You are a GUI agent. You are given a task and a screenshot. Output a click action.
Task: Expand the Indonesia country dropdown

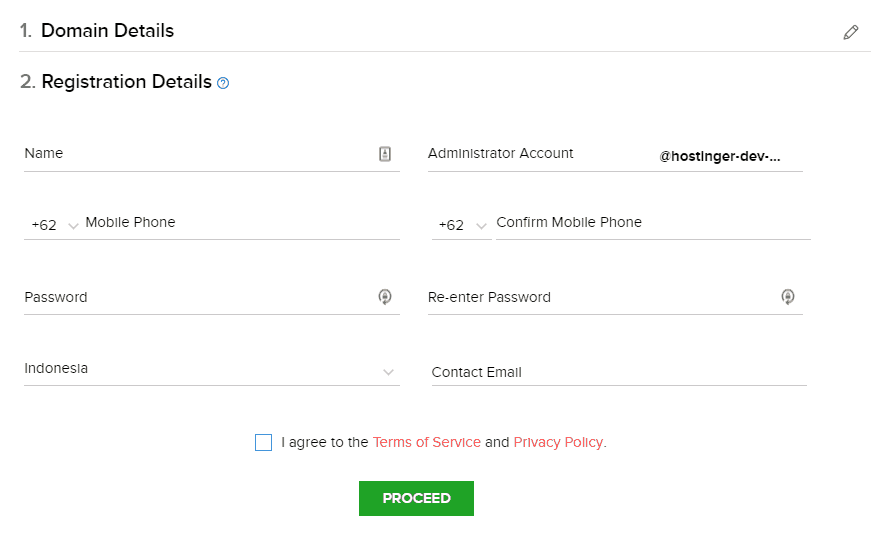coord(212,369)
